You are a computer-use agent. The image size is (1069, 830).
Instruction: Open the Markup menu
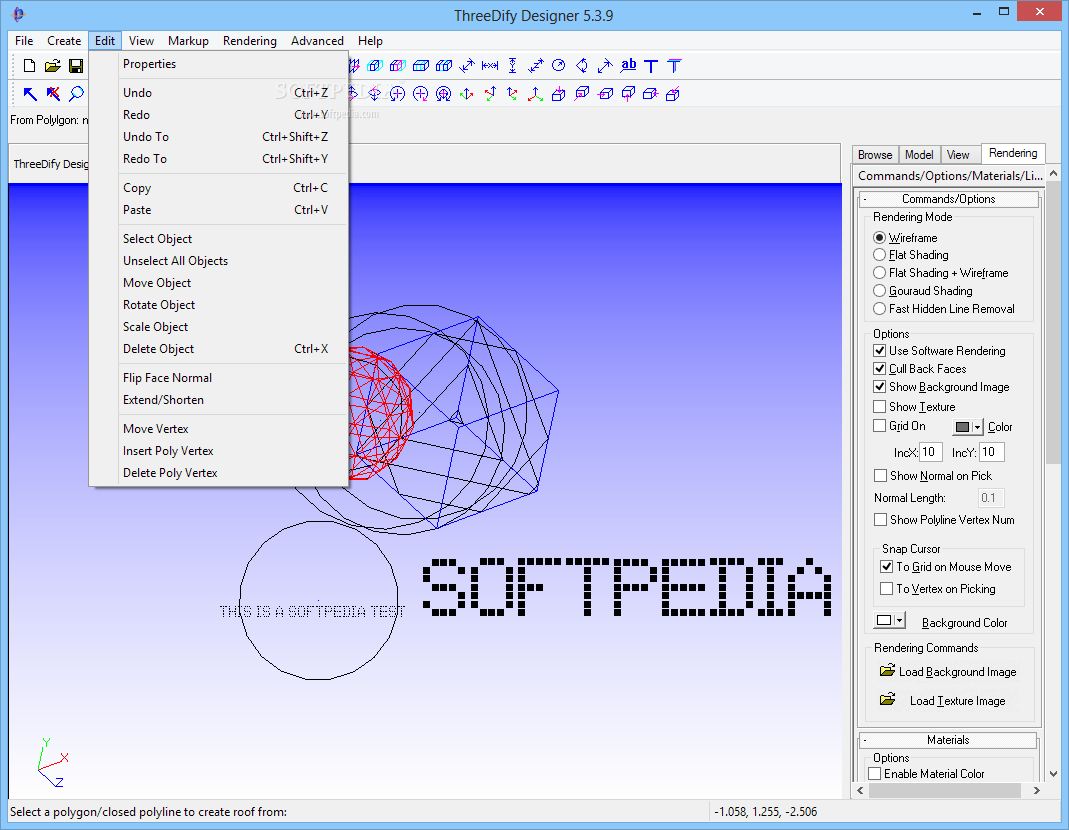pyautogui.click(x=188, y=40)
